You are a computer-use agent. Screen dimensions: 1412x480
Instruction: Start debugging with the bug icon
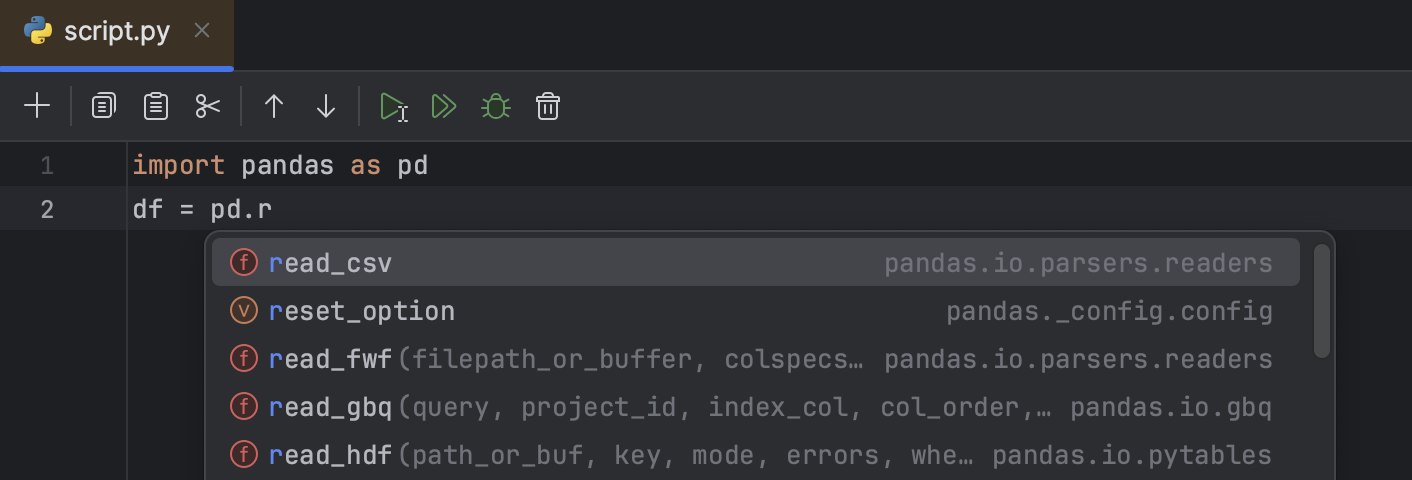coord(495,106)
